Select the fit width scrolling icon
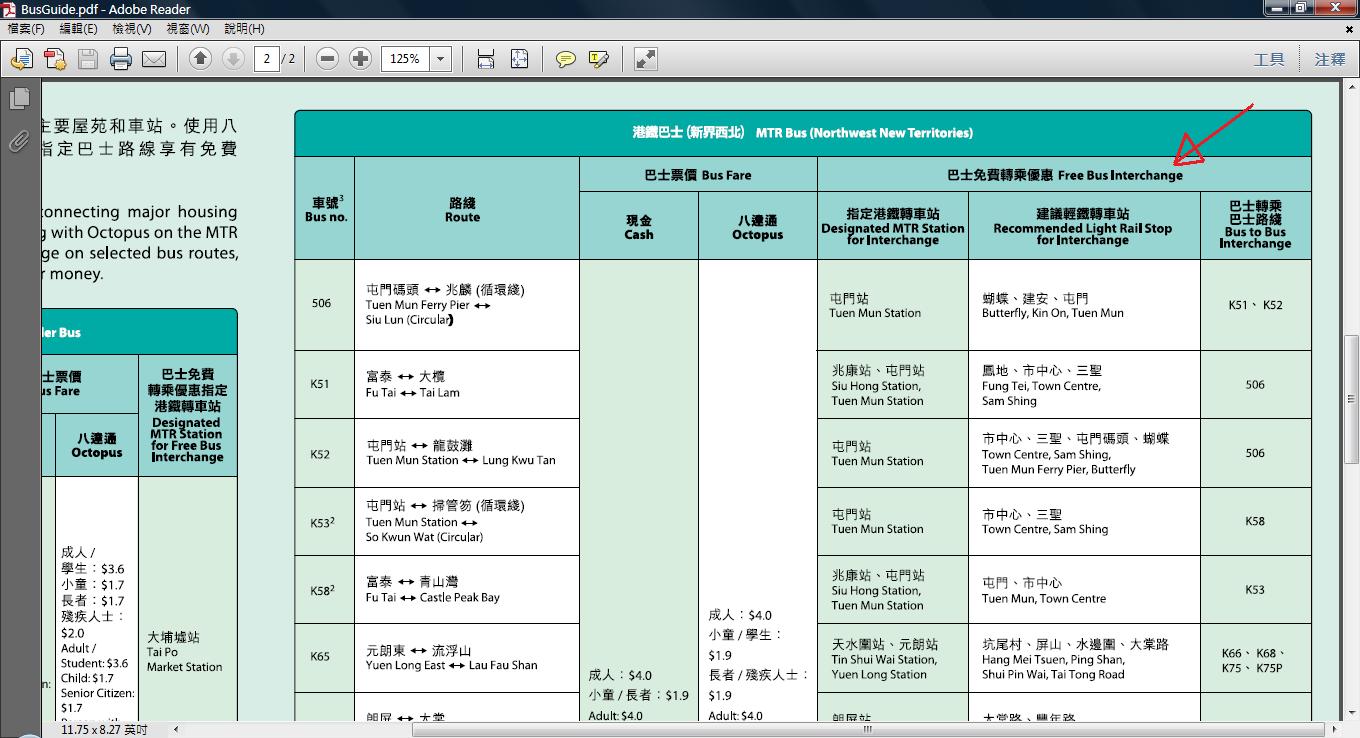The image size is (1360, 738). coord(486,59)
